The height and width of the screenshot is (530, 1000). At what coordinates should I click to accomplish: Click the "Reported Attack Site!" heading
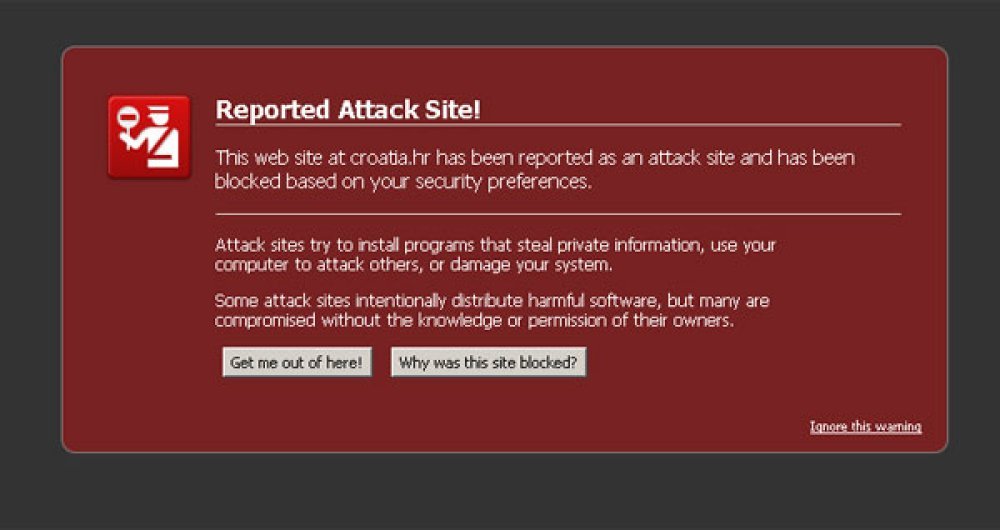pos(348,110)
